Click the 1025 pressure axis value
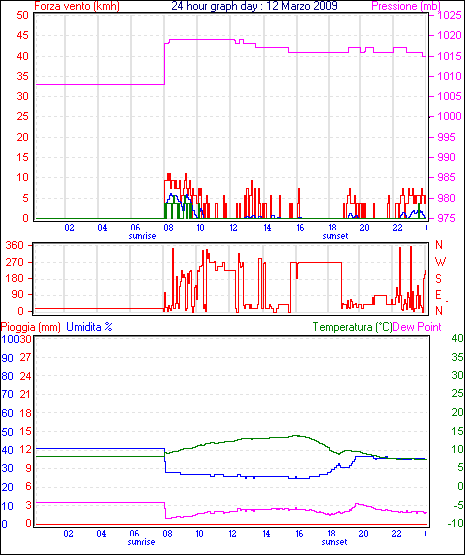The width and height of the screenshot is (467, 559). [x=449, y=15]
